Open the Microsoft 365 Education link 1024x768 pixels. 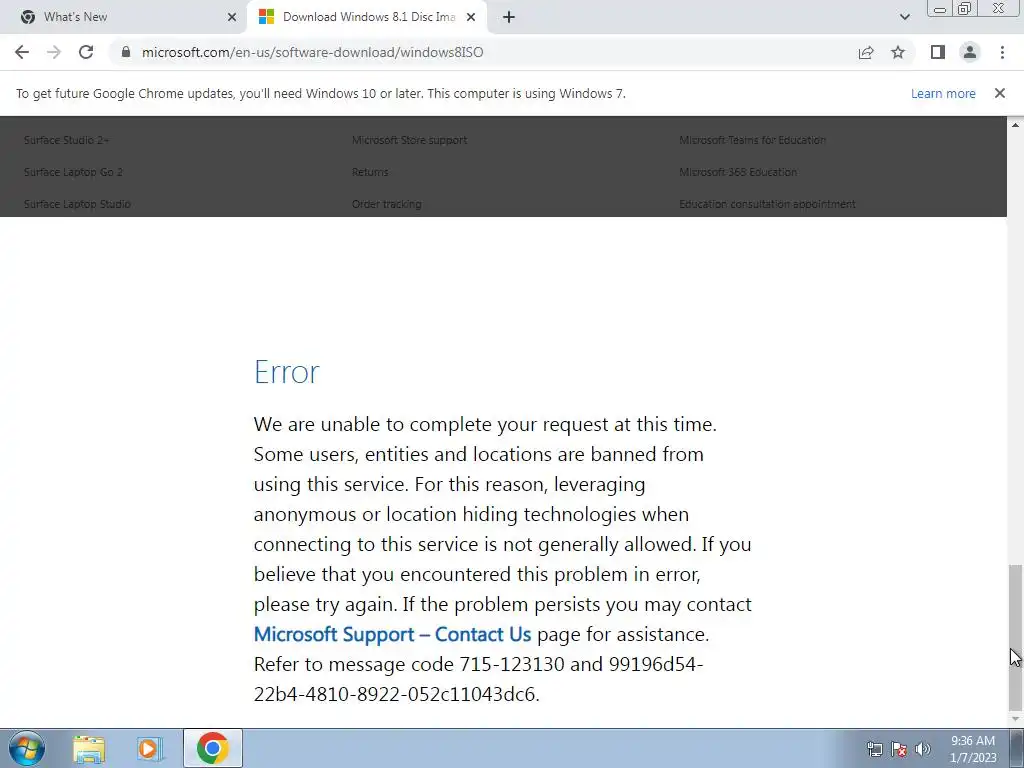(738, 172)
